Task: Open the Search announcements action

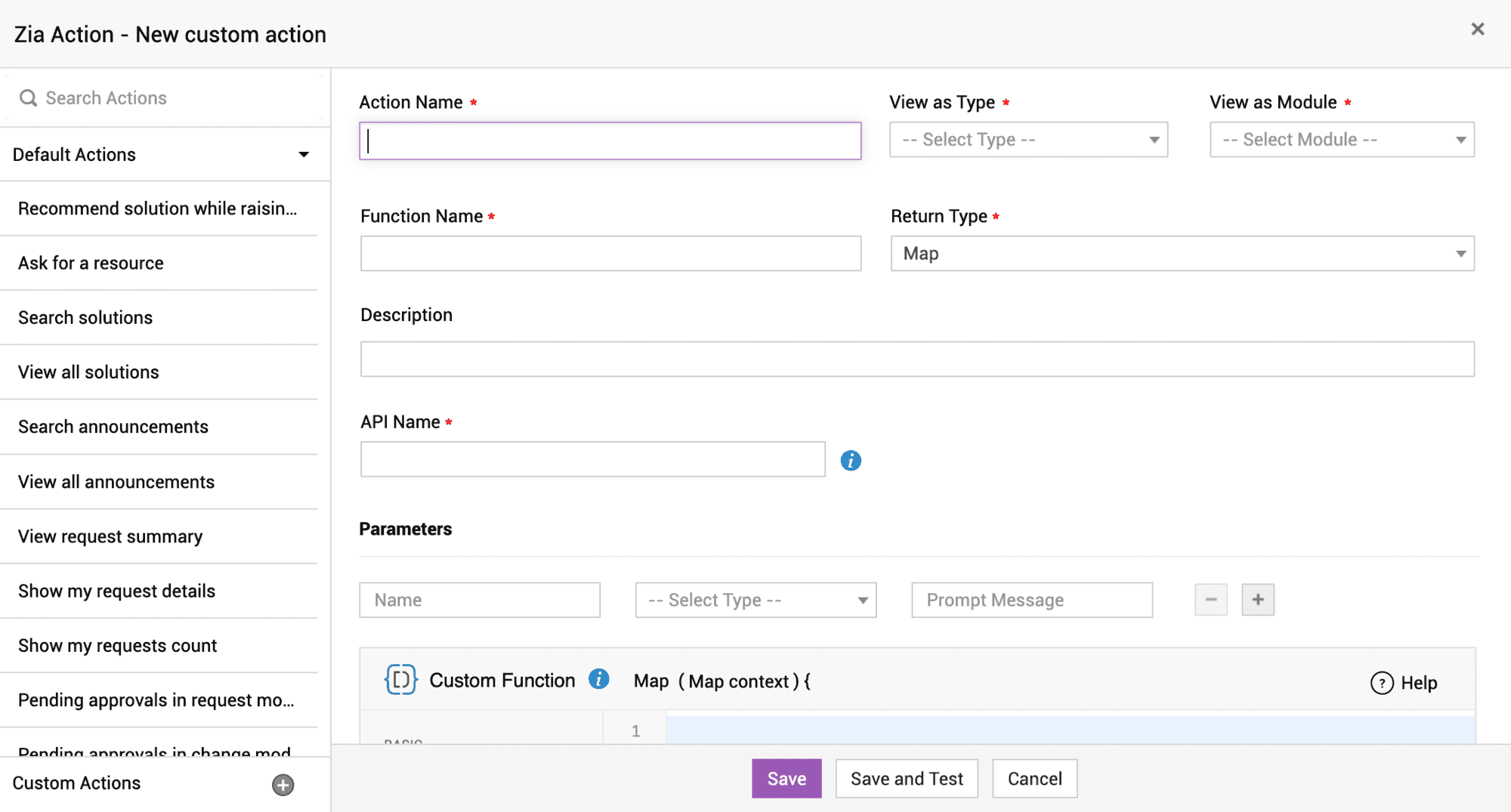Action: click(113, 427)
